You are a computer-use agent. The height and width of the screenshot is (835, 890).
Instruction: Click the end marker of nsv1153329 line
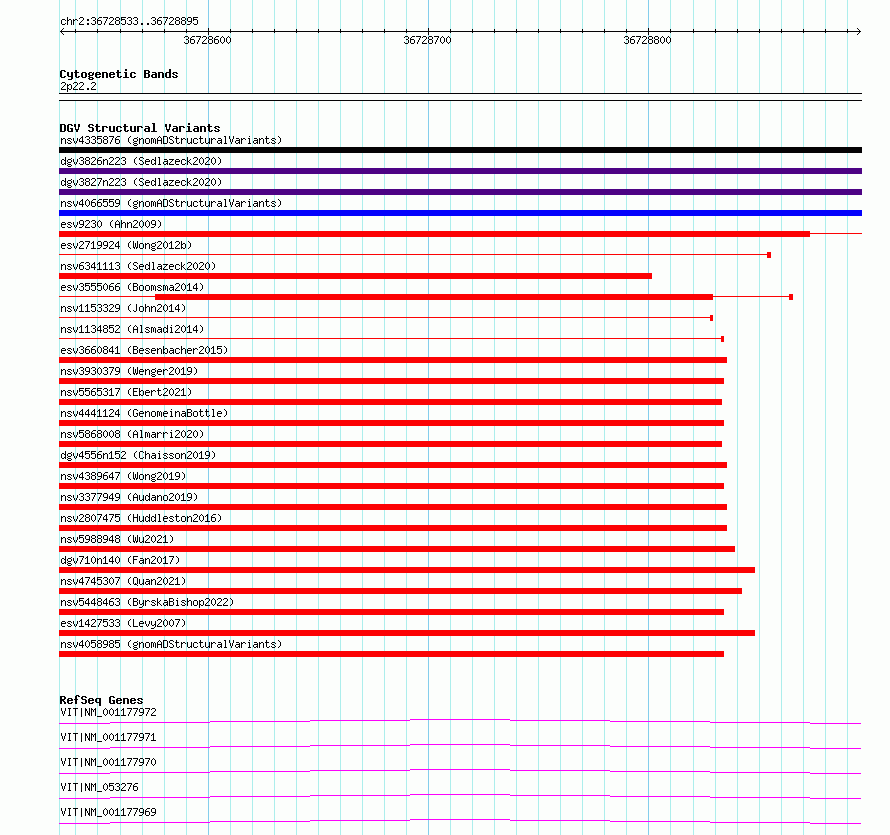click(x=712, y=318)
